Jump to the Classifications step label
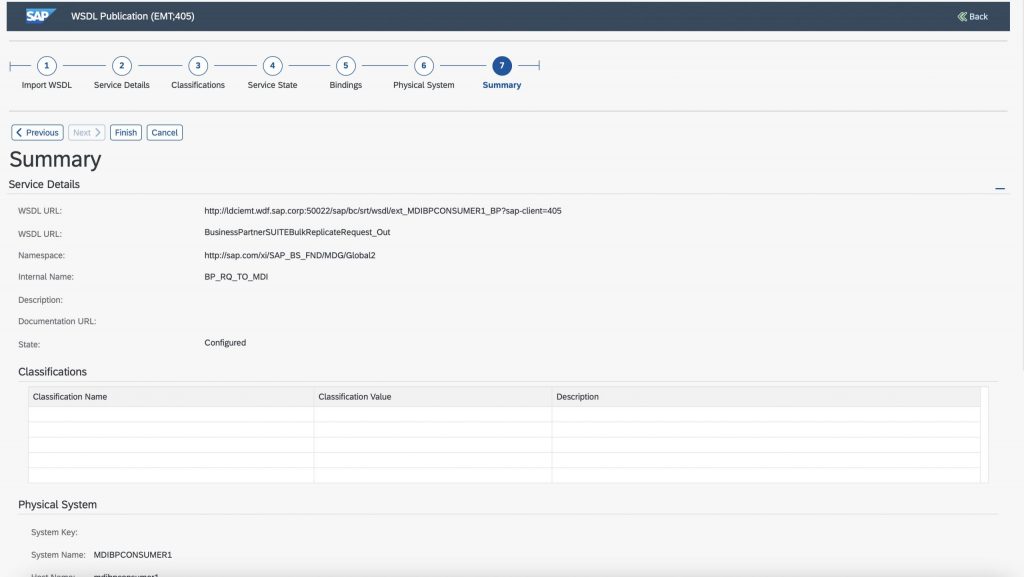 (x=198, y=85)
